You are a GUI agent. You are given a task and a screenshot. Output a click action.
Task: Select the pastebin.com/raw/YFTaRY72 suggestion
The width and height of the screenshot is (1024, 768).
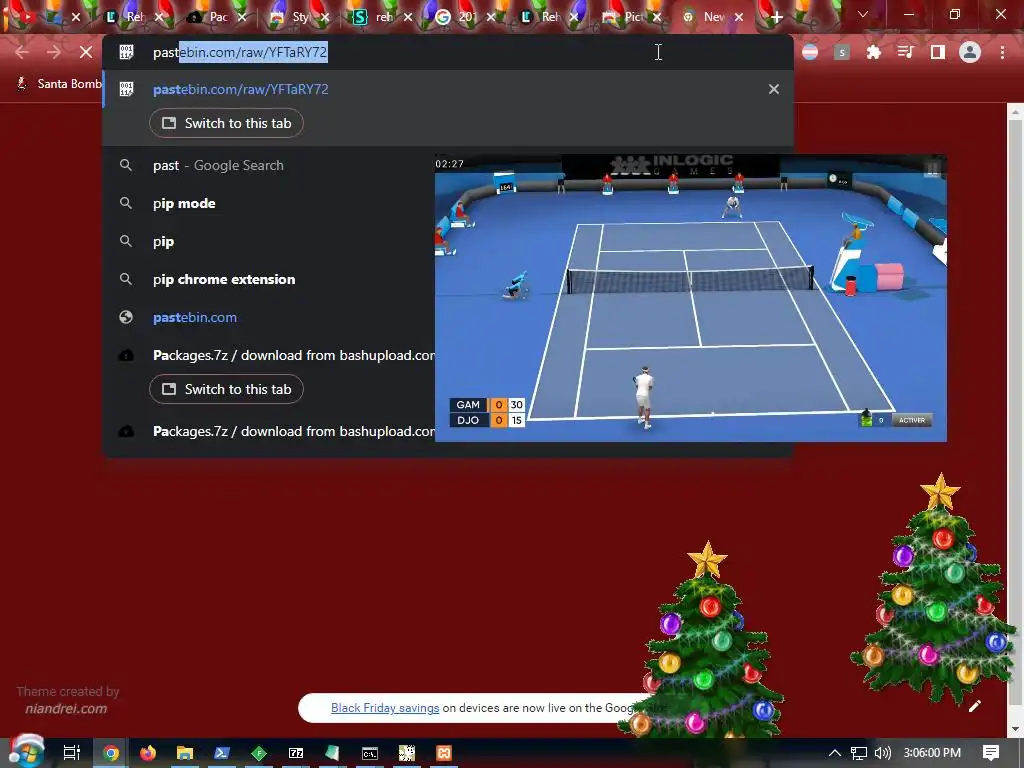pos(240,89)
